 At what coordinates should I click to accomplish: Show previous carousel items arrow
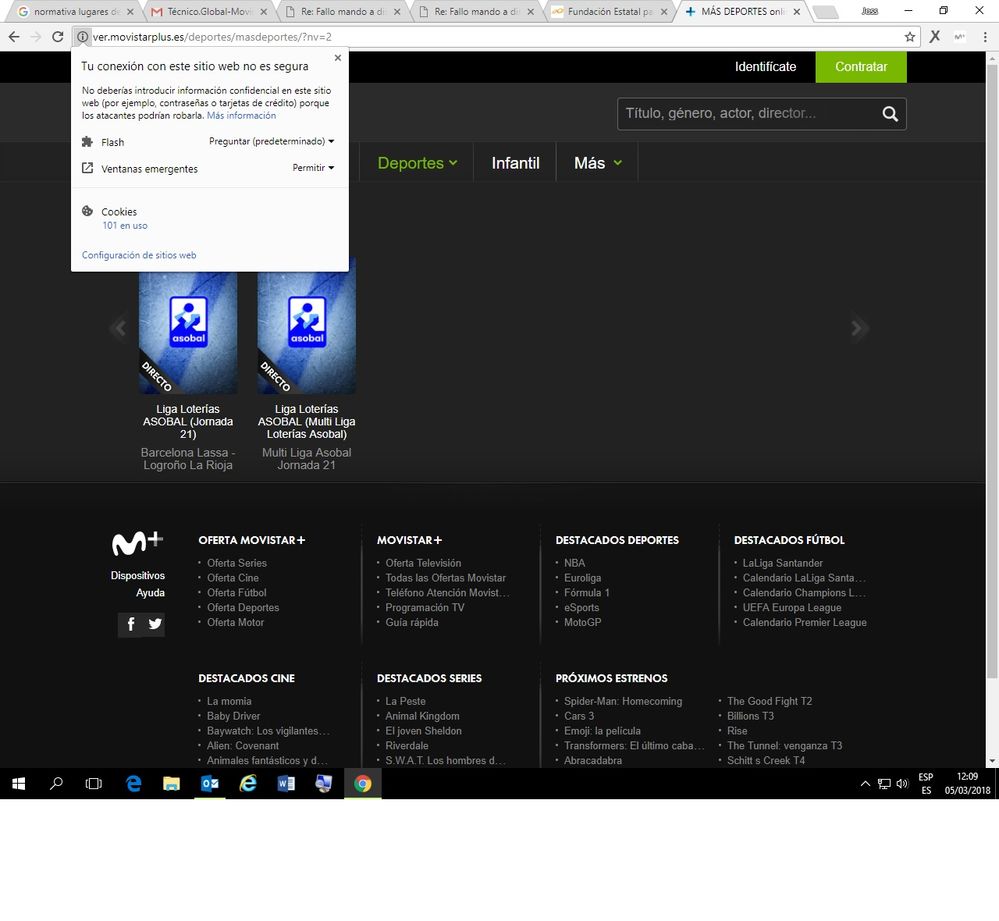tap(119, 327)
